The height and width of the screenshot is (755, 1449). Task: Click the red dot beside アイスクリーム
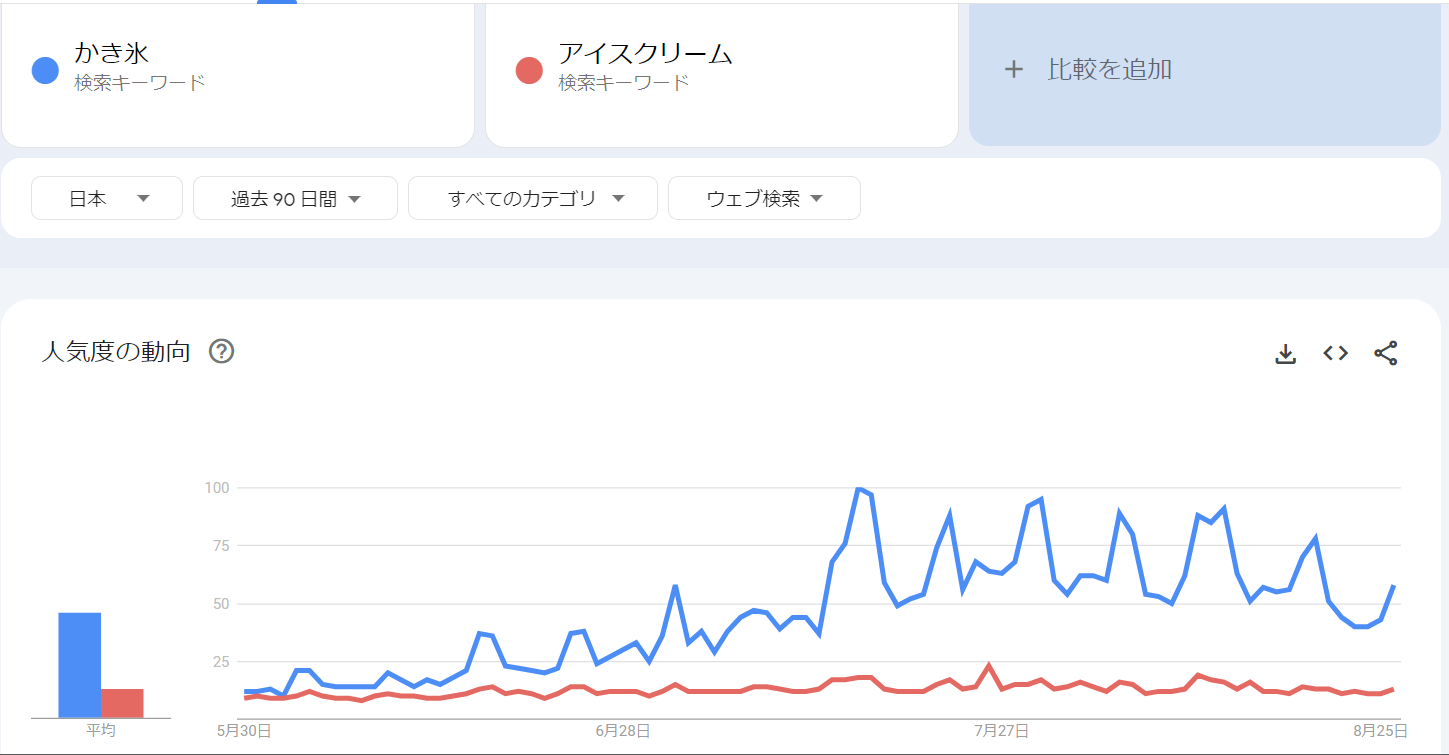pyautogui.click(x=529, y=70)
